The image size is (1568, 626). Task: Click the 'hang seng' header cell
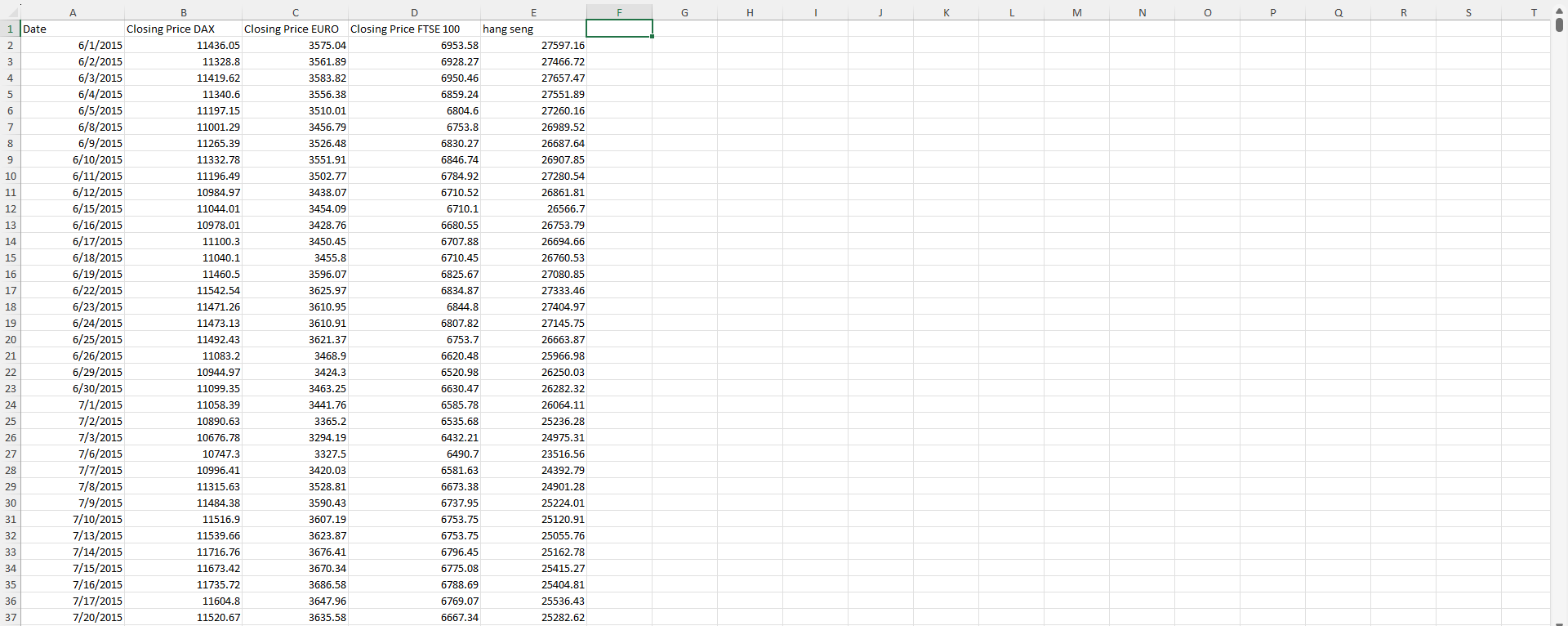(533, 29)
